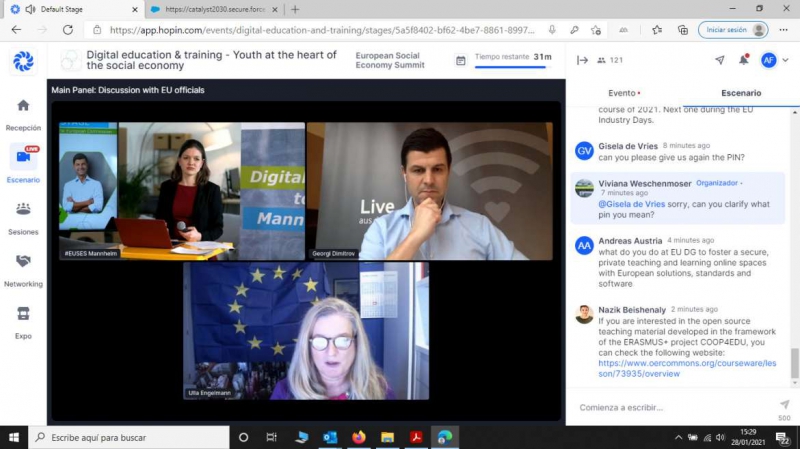Switch to the Evento chat tab
800x449 pixels.
point(624,93)
